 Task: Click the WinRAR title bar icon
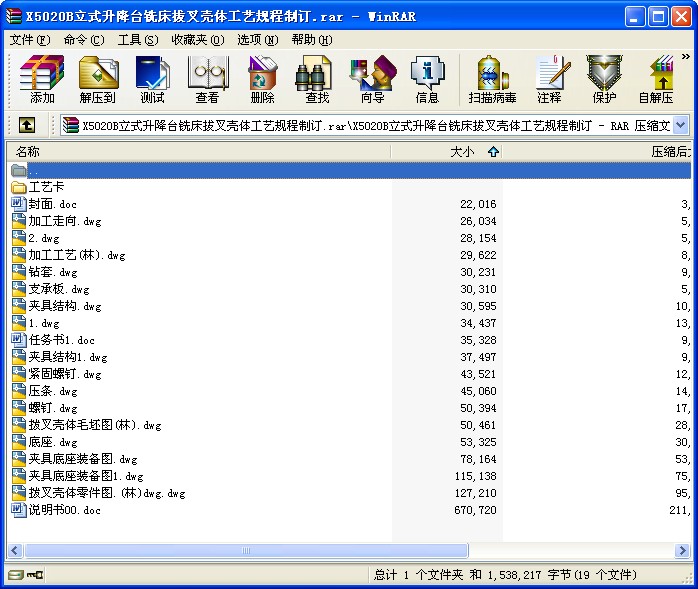pos(13,16)
